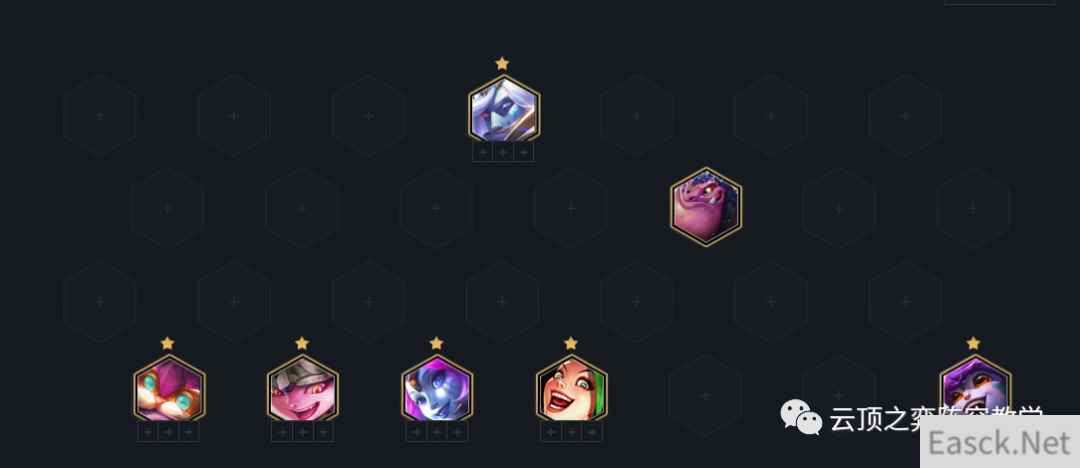The image size is (1080, 468).
Task: Add item in middle slot under blue-purple champion
Action: coord(437,432)
